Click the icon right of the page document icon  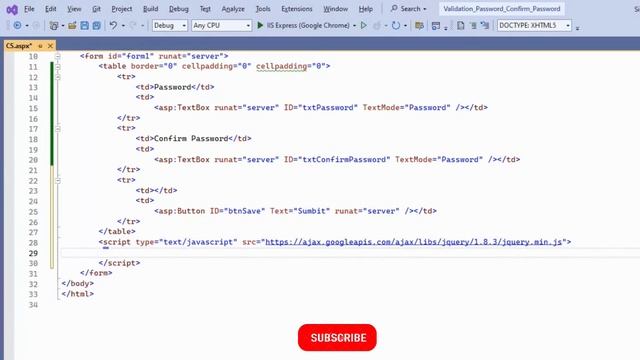click(473, 25)
